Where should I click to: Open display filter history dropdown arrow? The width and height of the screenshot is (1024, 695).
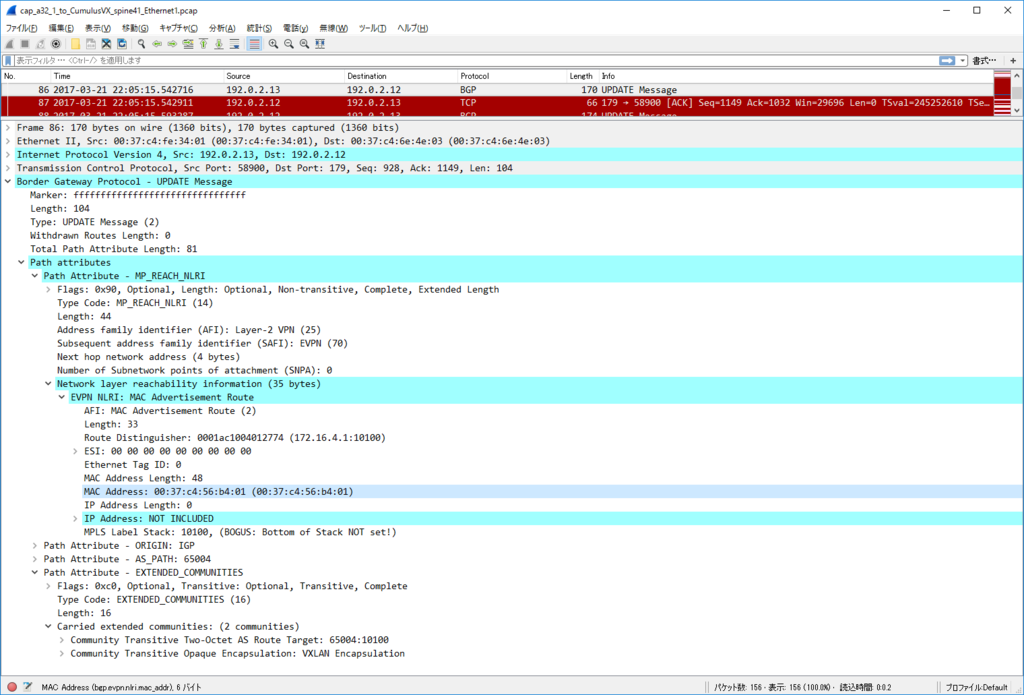[963, 60]
